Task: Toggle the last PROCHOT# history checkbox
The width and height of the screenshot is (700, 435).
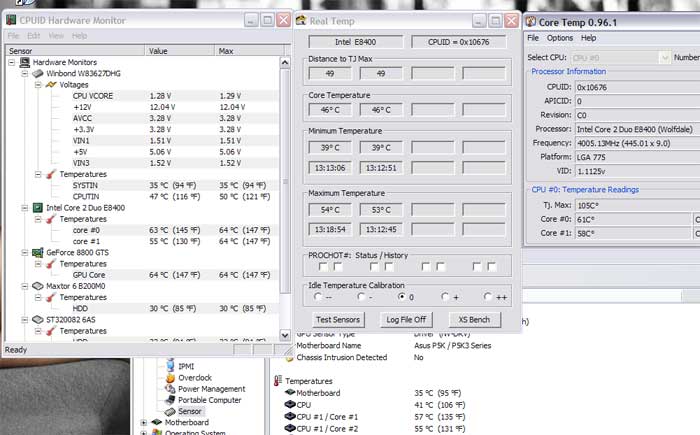Action: point(492,267)
